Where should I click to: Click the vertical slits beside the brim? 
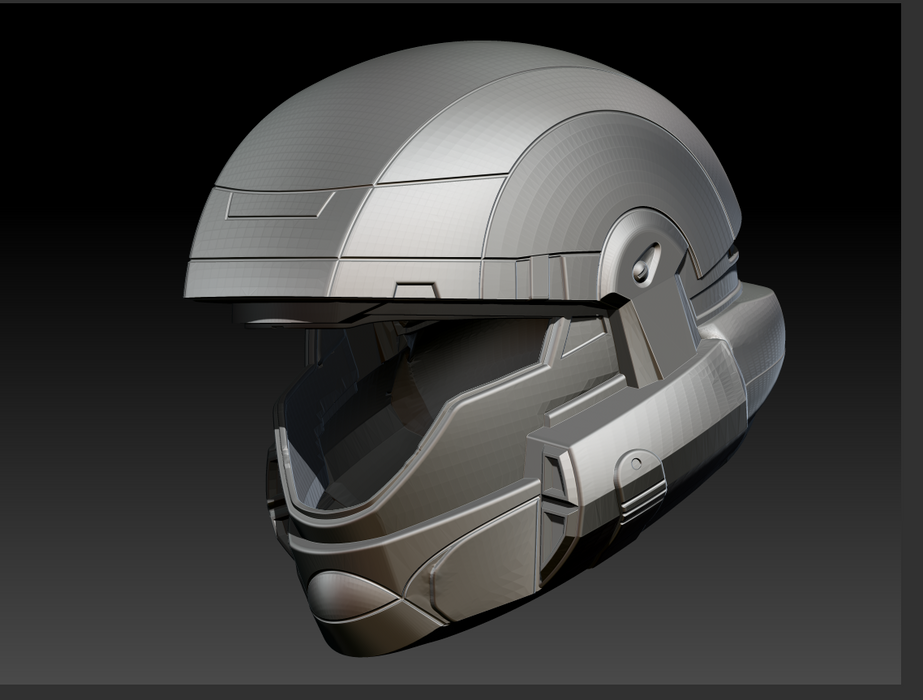click(x=546, y=270)
